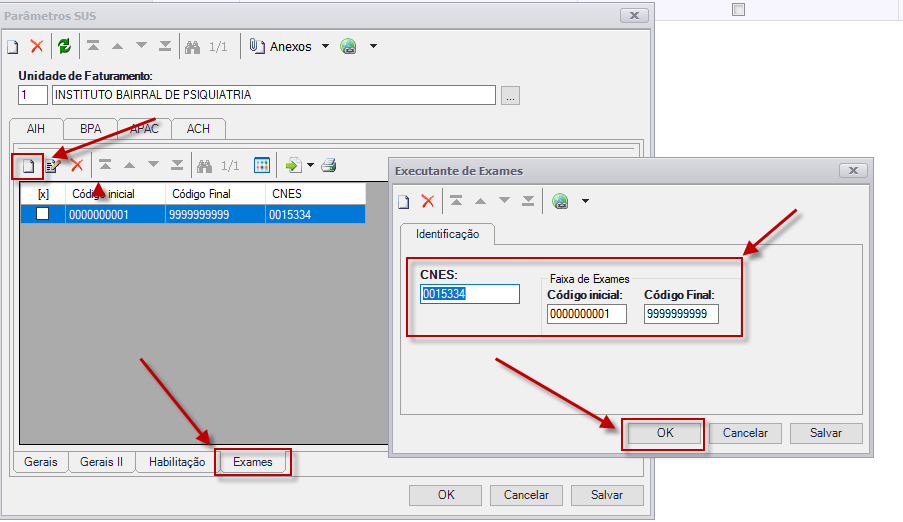The image size is (903, 522).
Task: Click printer icon in grid toolbar
Action: coord(329,166)
